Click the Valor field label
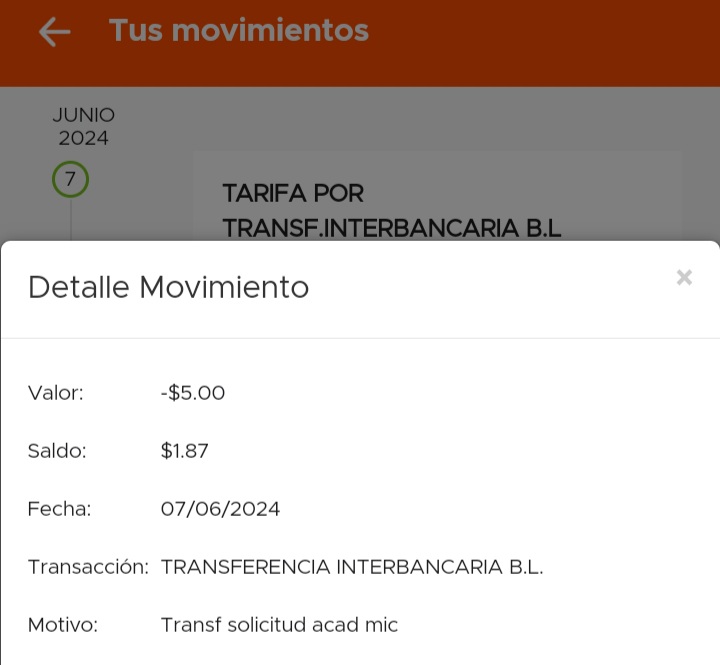The height and width of the screenshot is (665, 720). [56, 393]
